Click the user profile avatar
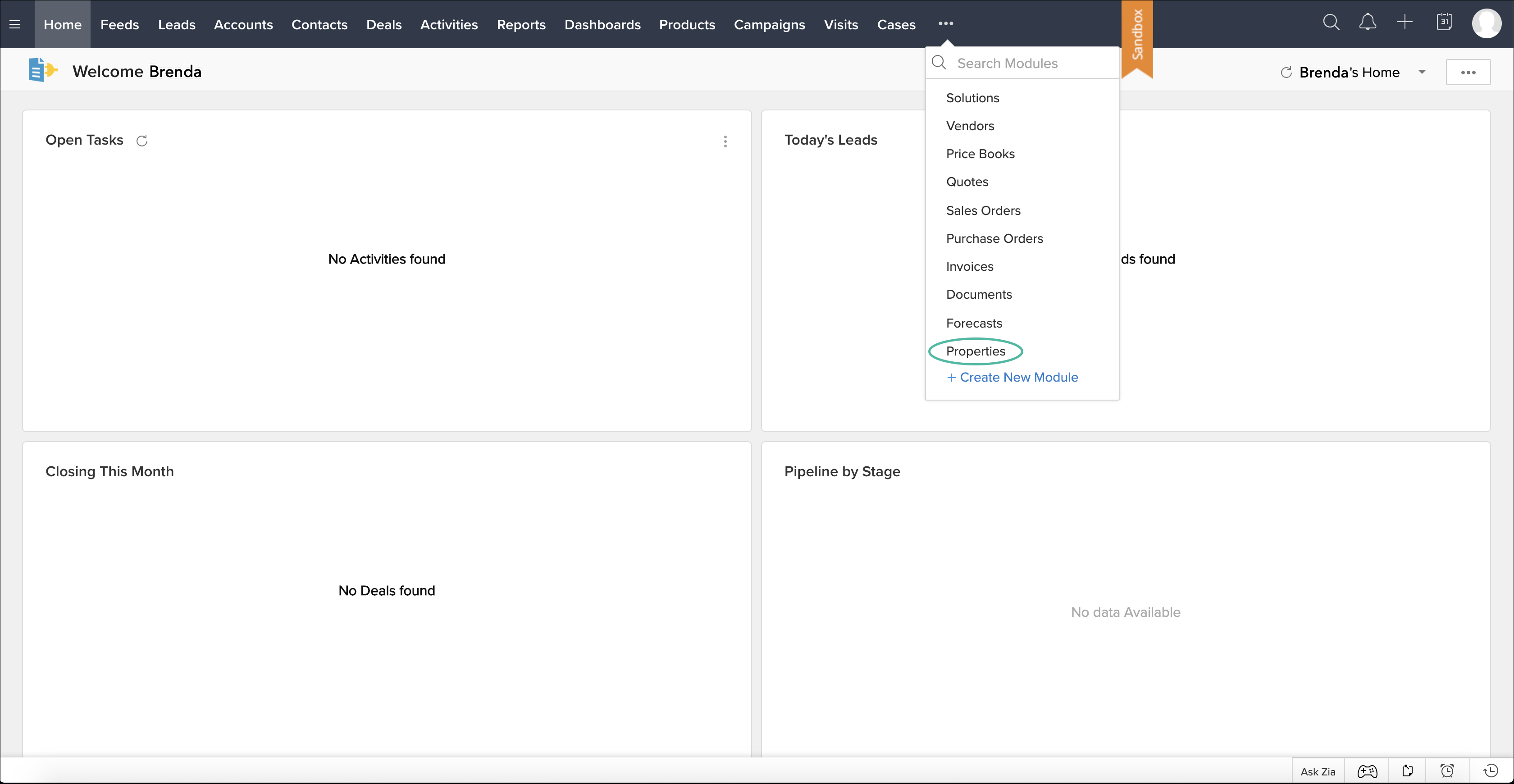This screenshot has height=784, width=1514. (x=1487, y=24)
